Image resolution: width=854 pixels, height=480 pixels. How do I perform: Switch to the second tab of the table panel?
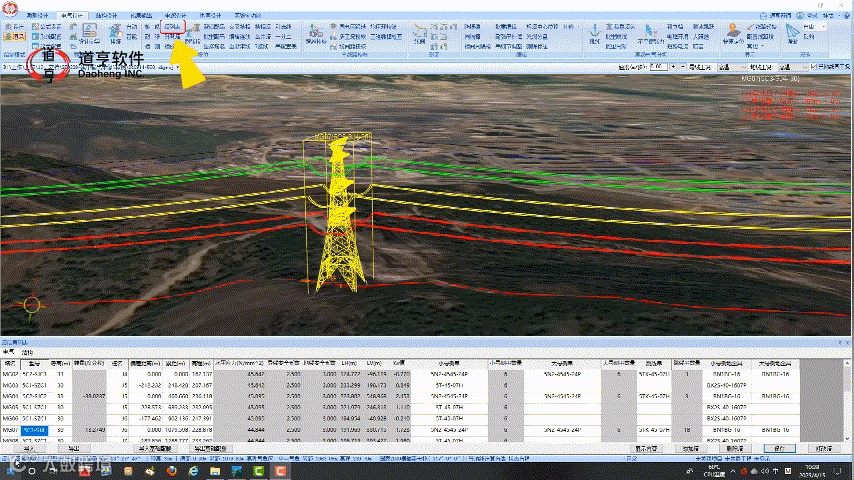tap(29, 352)
